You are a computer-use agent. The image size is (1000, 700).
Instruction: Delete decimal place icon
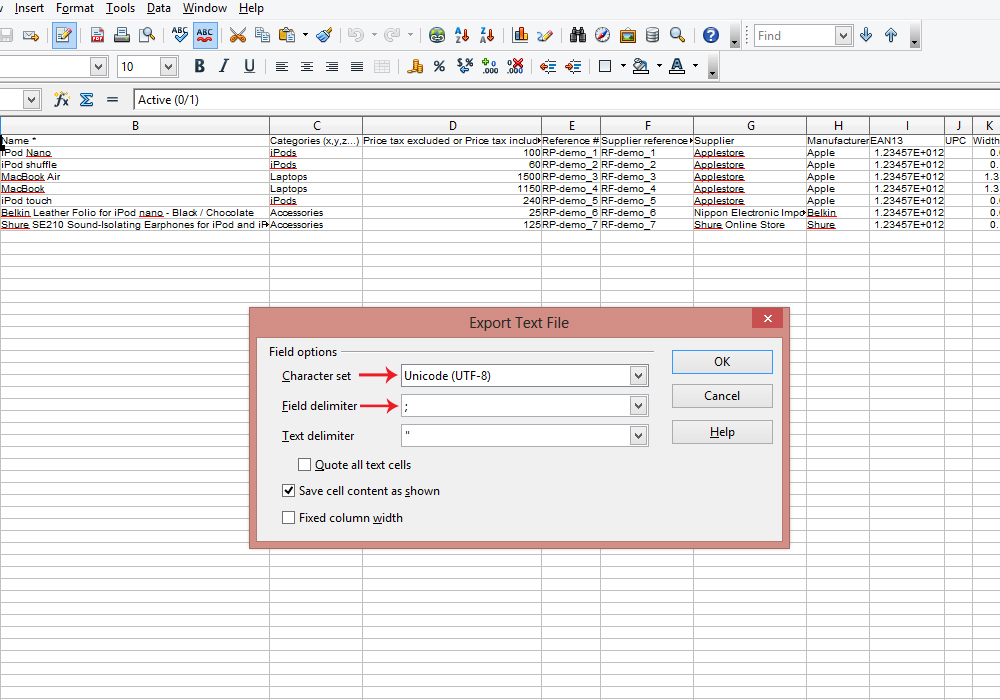(515, 66)
